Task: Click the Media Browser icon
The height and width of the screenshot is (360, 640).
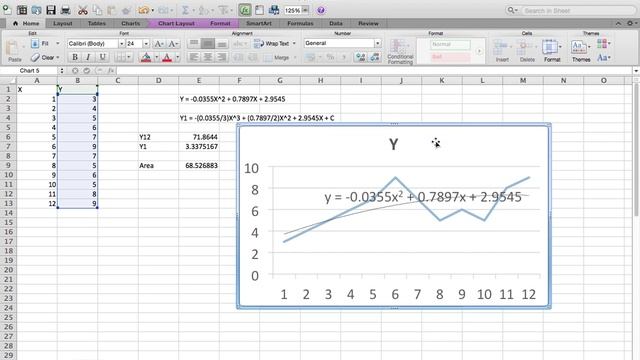Action: click(274, 10)
